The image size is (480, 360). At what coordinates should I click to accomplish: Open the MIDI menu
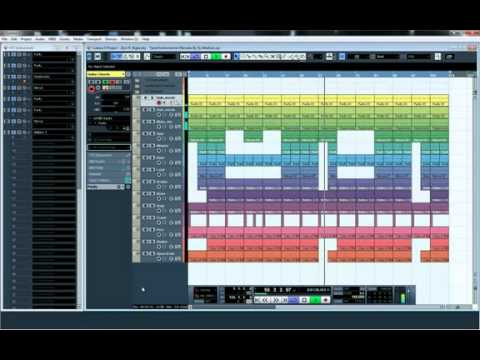[52, 39]
